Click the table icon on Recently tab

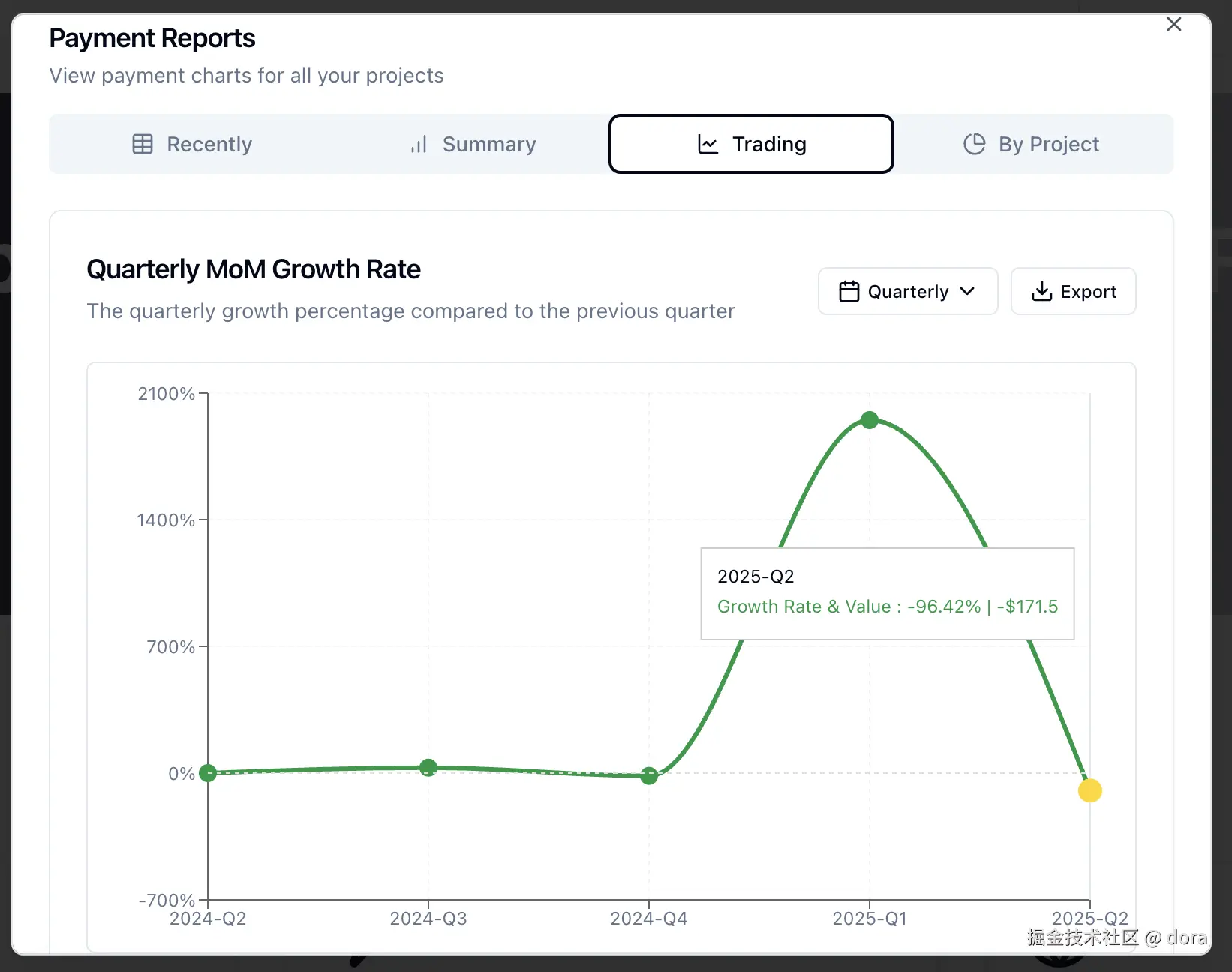pyautogui.click(x=143, y=144)
